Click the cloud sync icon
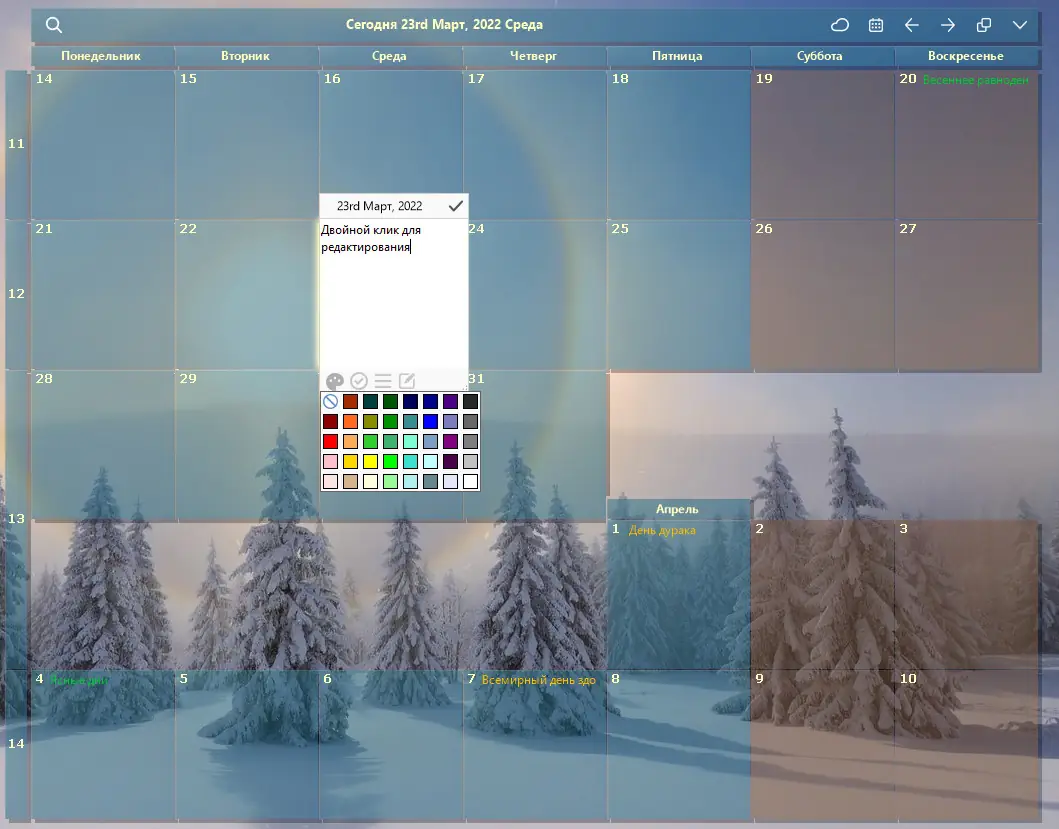This screenshot has height=829, width=1059. pos(840,25)
